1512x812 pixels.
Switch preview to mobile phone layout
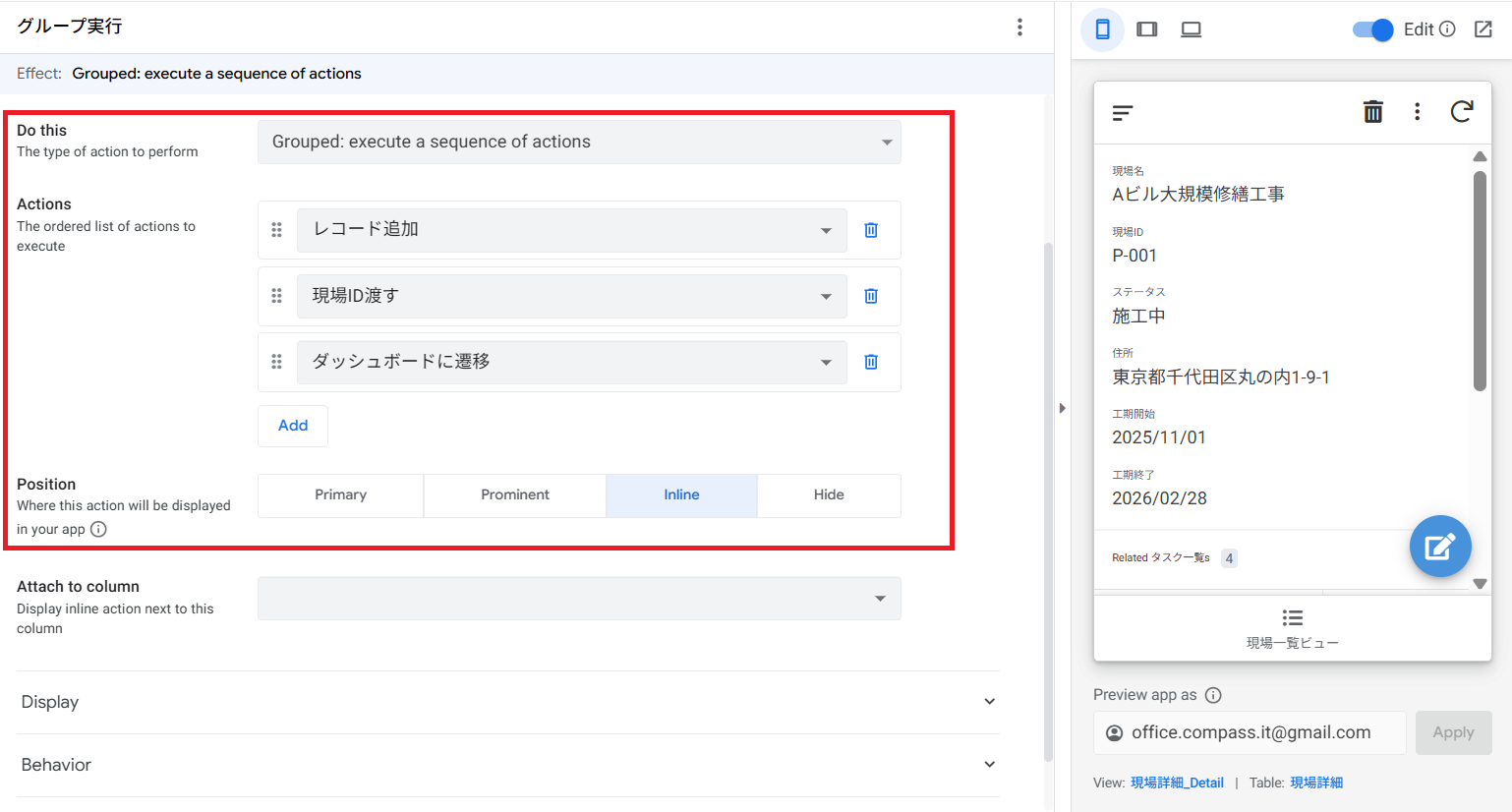coord(1102,29)
